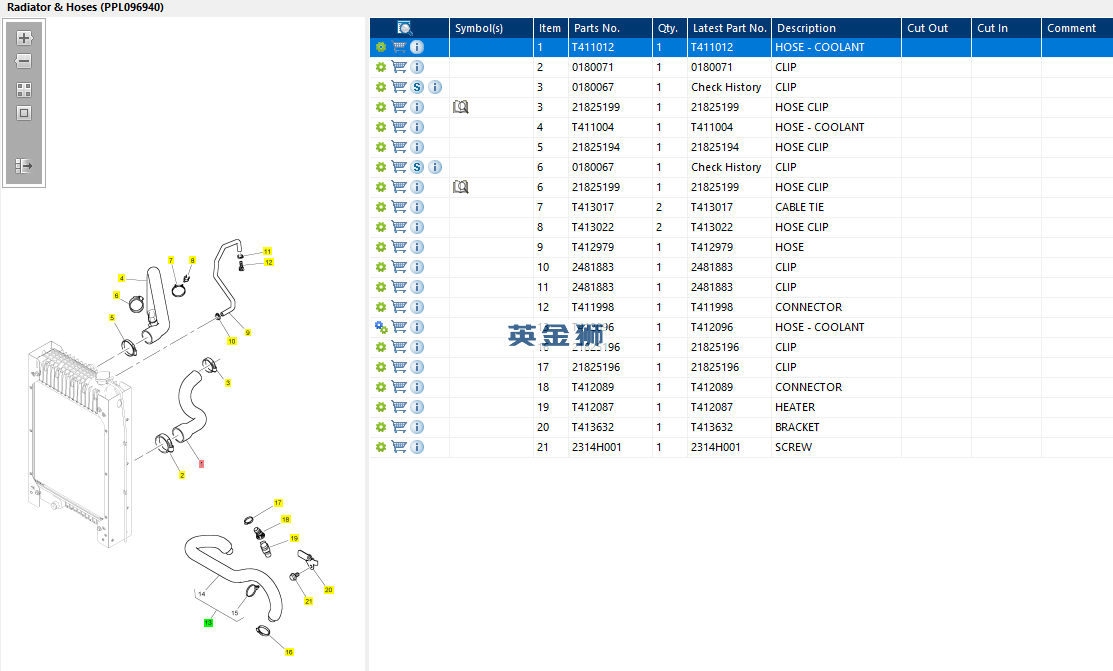The image size is (1113, 671).
Task: Show info for part T411012
Action: [x=417, y=47]
